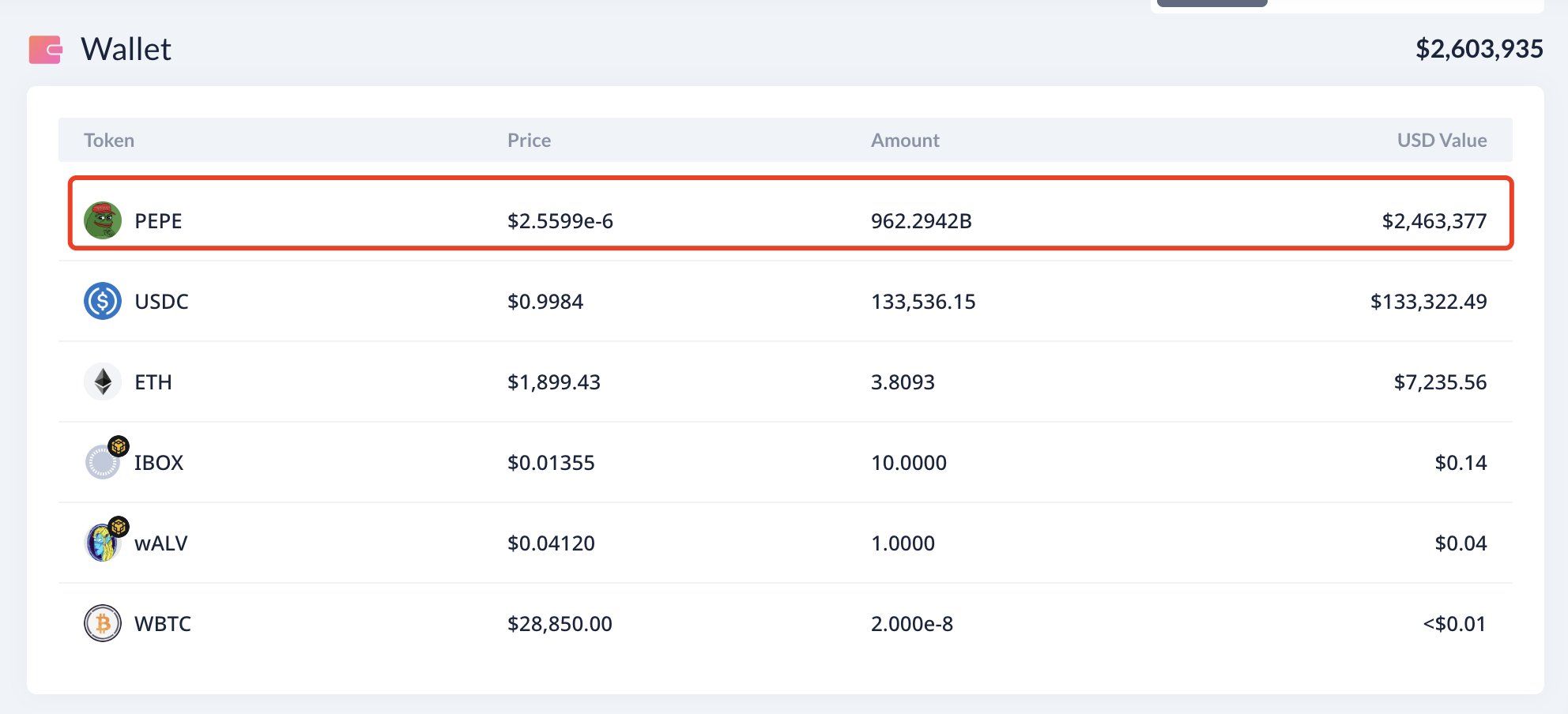Click the PEPE frog token icon
This screenshot has height=714, width=1568.
[103, 220]
